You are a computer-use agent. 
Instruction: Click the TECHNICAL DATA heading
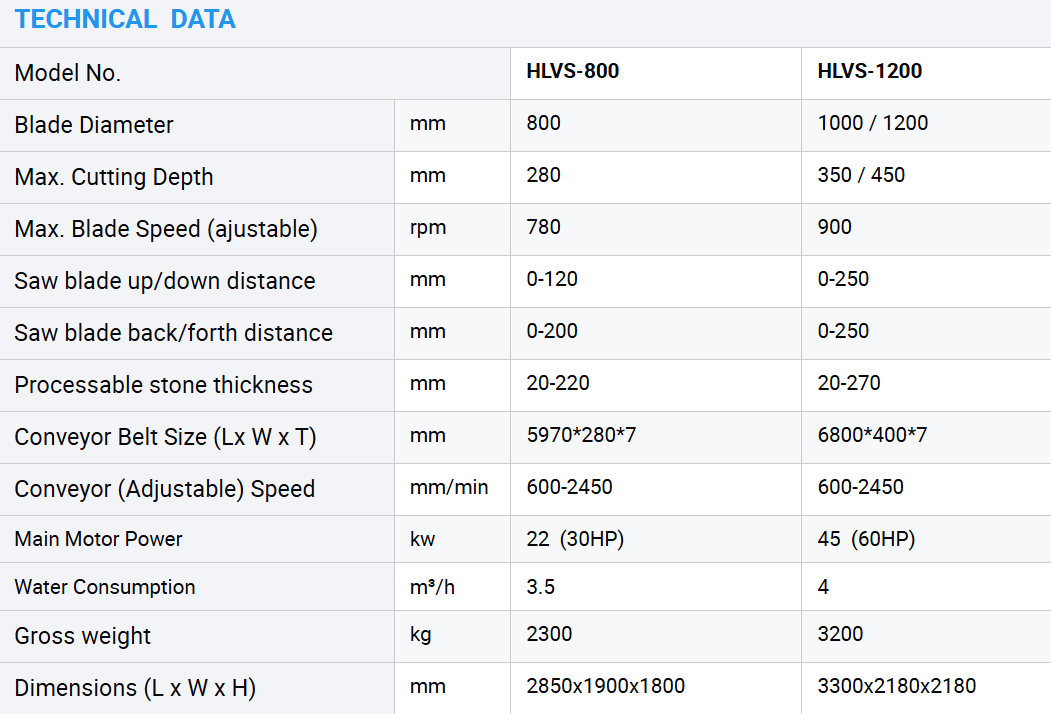point(125,19)
